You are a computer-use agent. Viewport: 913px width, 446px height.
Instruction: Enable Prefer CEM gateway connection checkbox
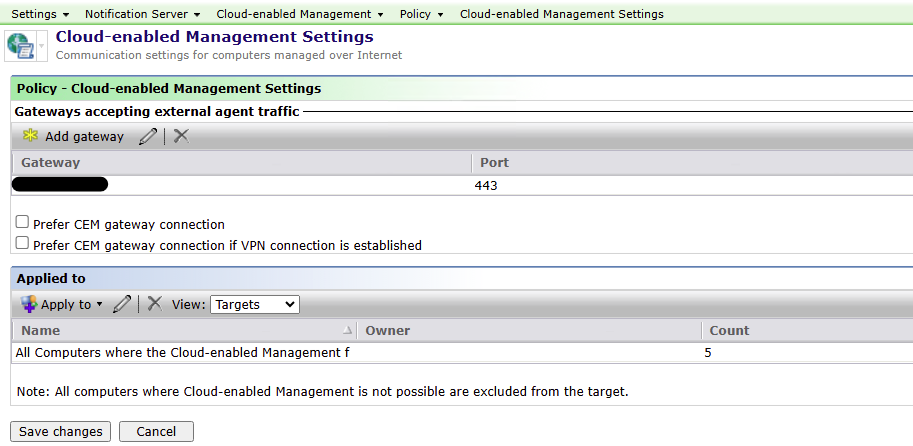[23, 223]
